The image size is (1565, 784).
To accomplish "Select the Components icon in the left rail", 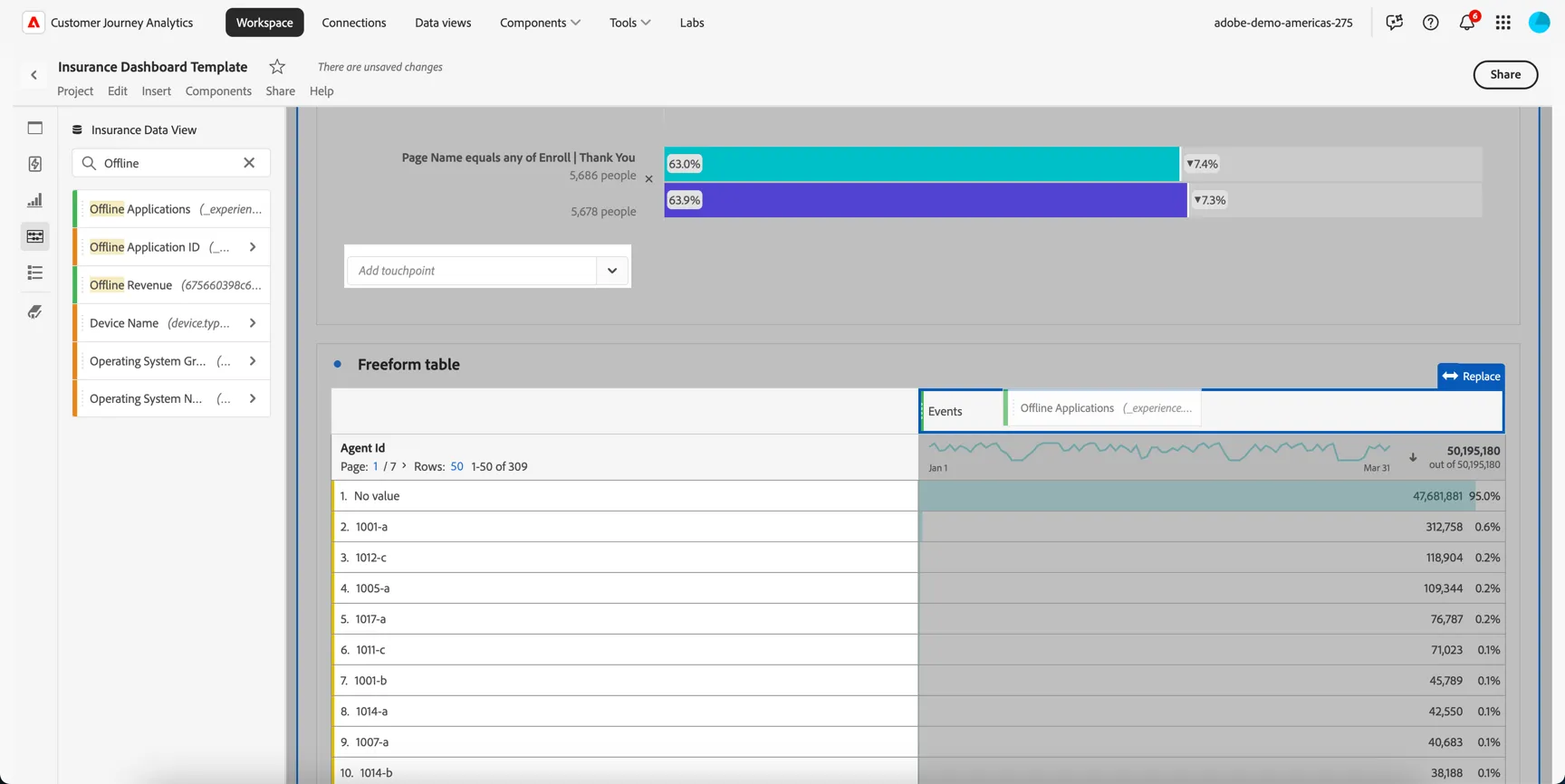I will (35, 236).
